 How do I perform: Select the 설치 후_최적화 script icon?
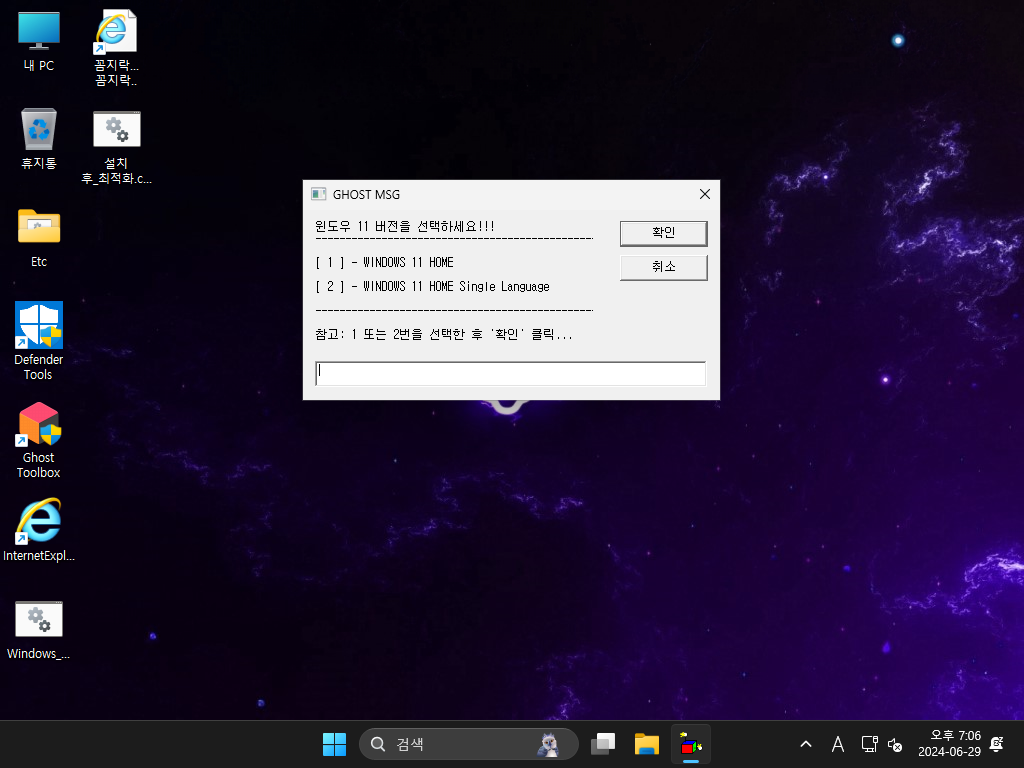click(x=116, y=147)
